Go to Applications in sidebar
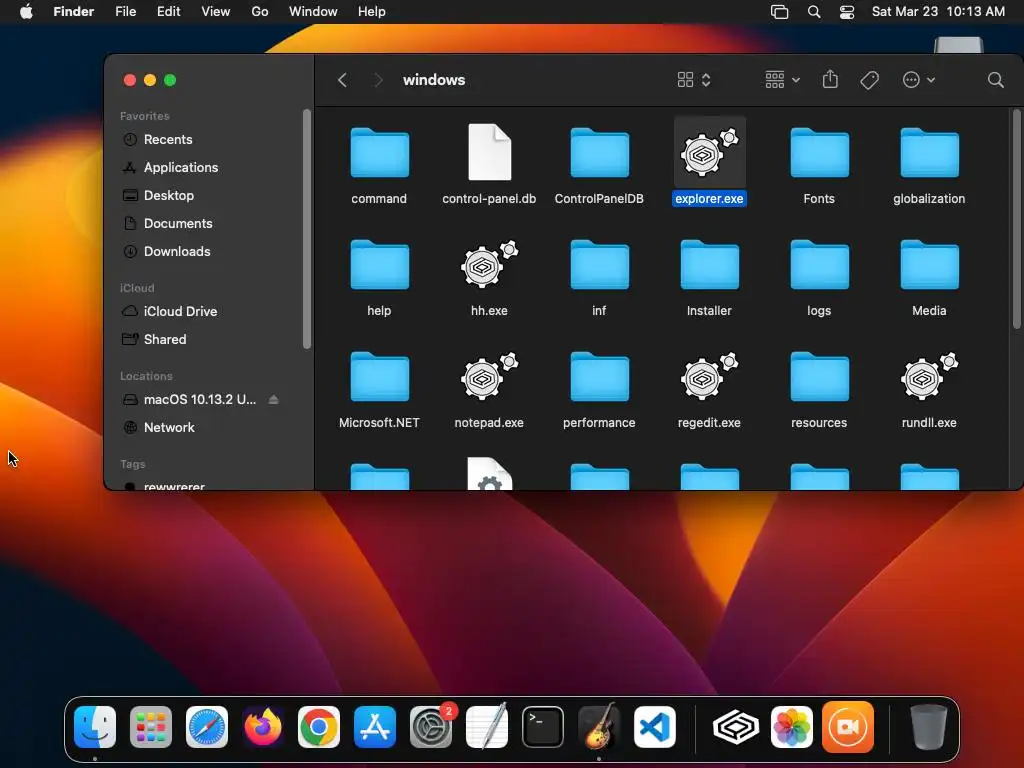The width and height of the screenshot is (1024, 768). pos(181,167)
